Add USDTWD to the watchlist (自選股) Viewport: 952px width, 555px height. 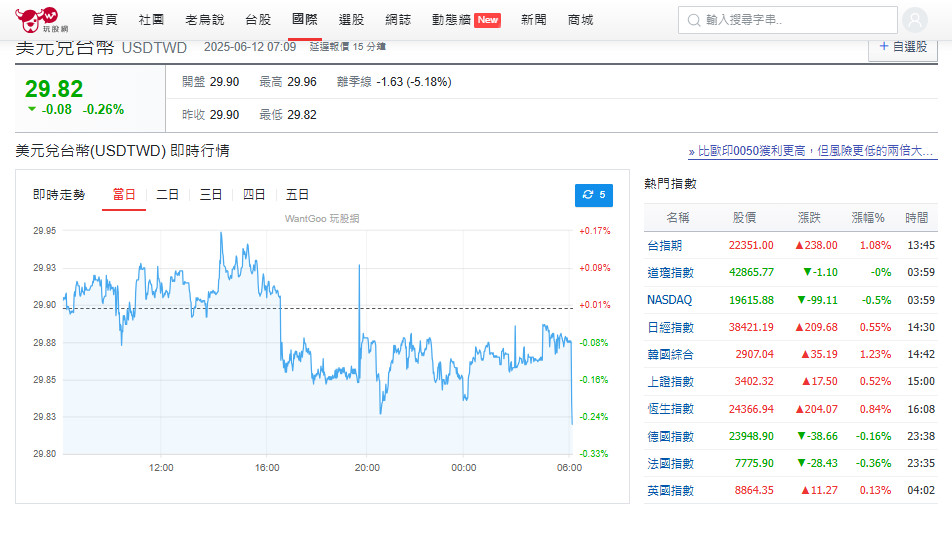(x=903, y=47)
